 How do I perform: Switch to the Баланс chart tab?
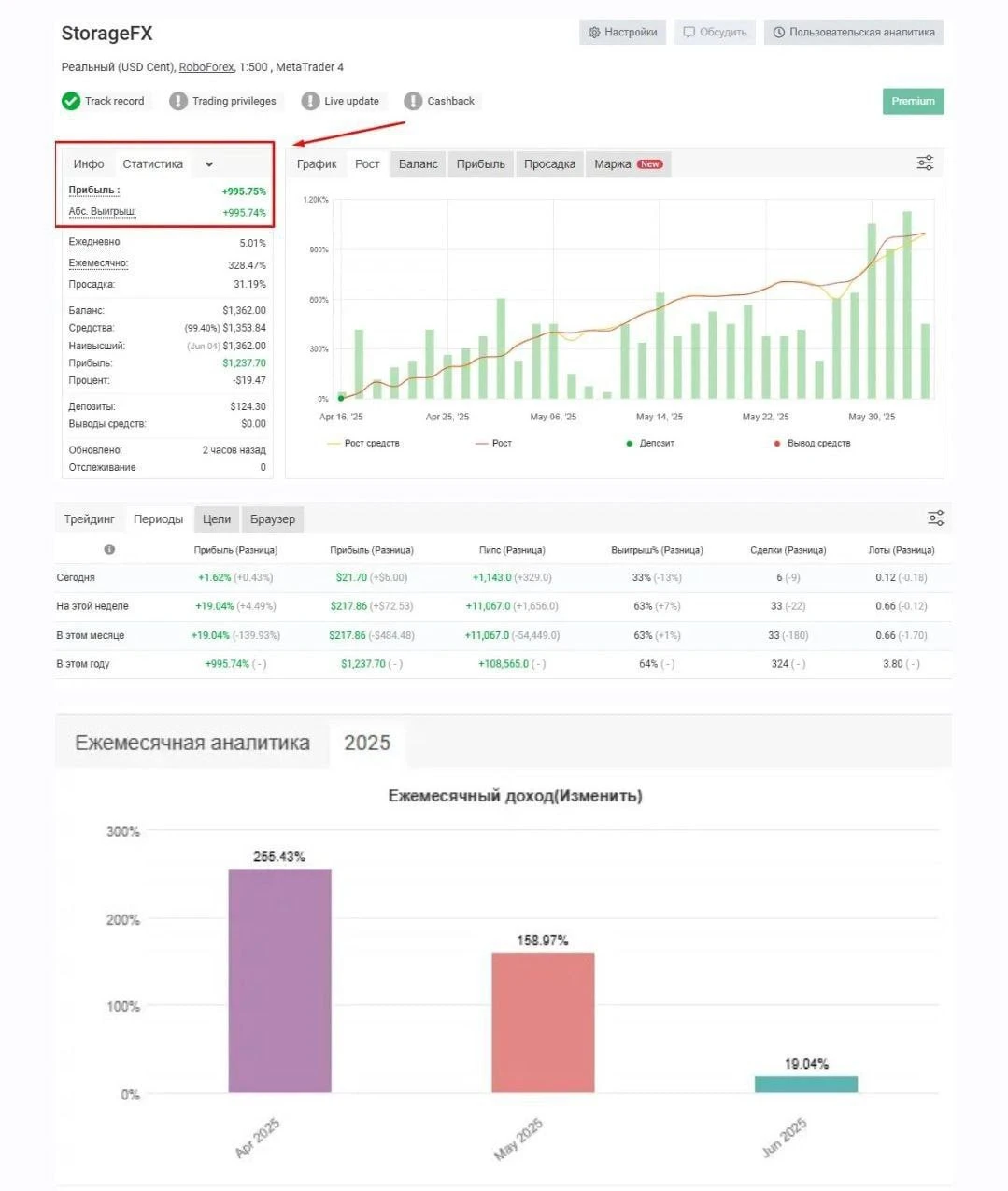pos(418,163)
